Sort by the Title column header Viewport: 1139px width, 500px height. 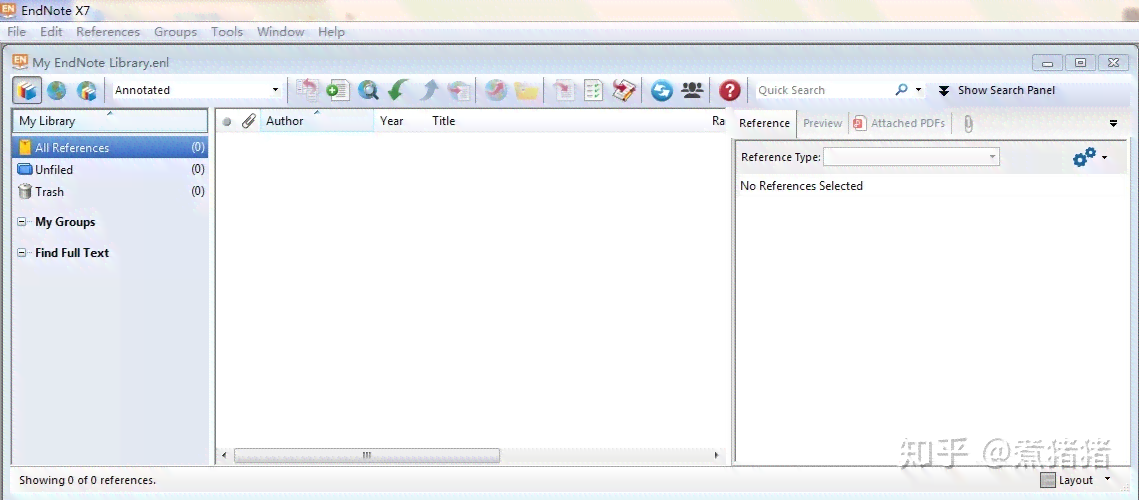(444, 121)
